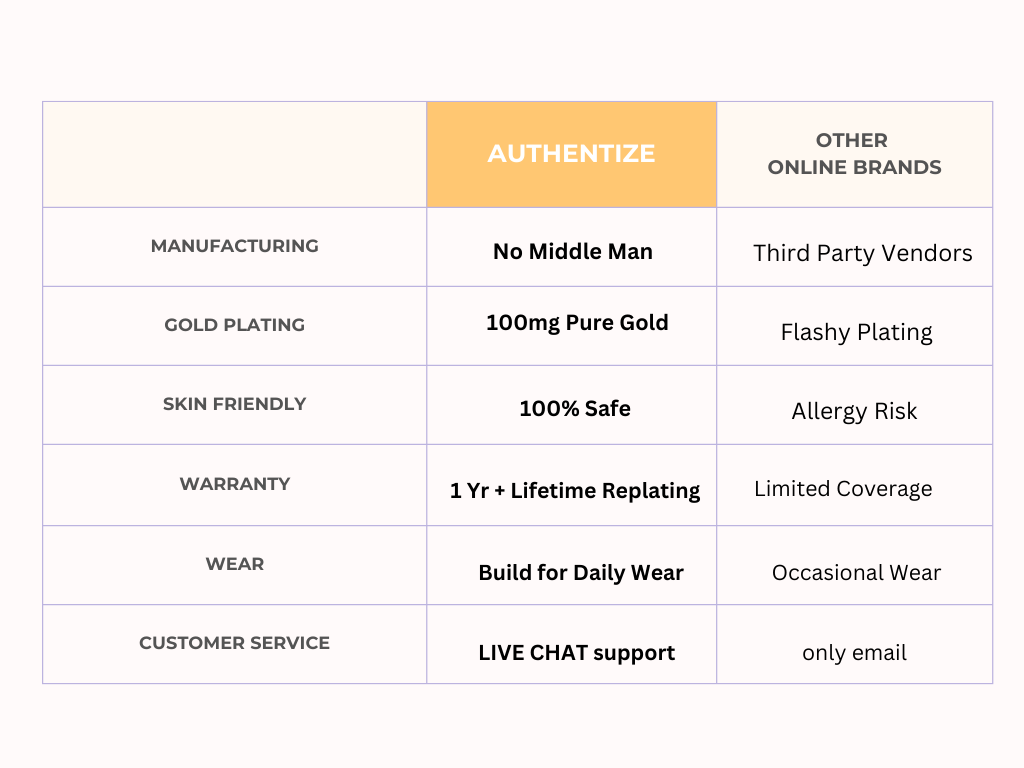The height and width of the screenshot is (768, 1024).
Task: Select the "Limited Coverage" text
Action: 843,489
